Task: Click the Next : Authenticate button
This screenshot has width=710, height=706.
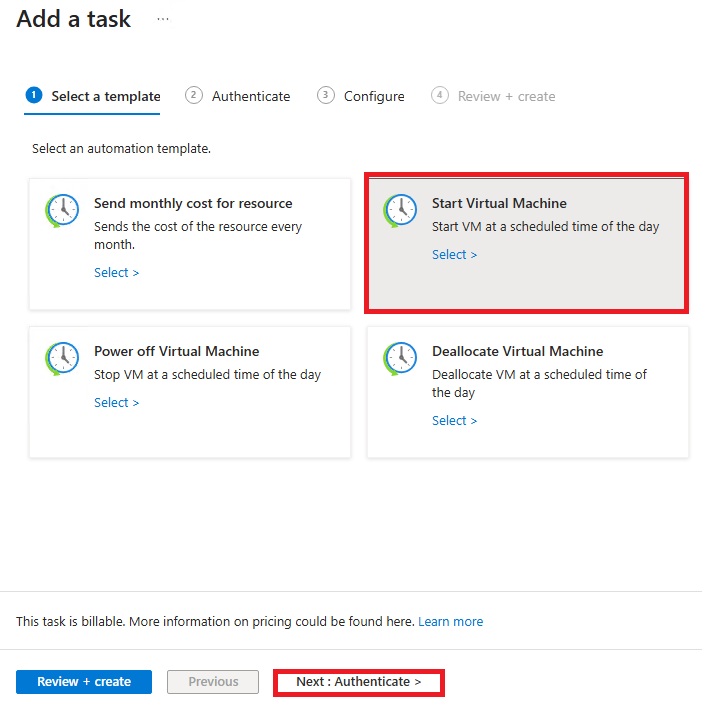Action: [x=358, y=682]
